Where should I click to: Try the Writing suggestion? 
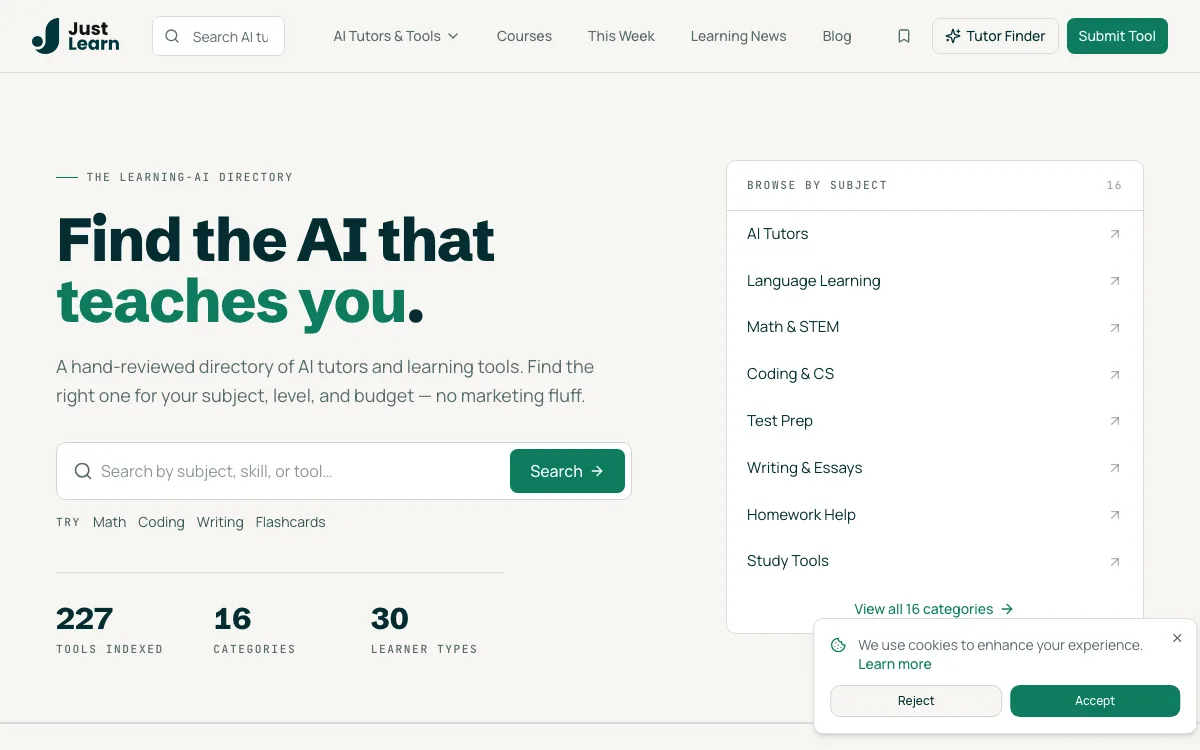point(220,522)
